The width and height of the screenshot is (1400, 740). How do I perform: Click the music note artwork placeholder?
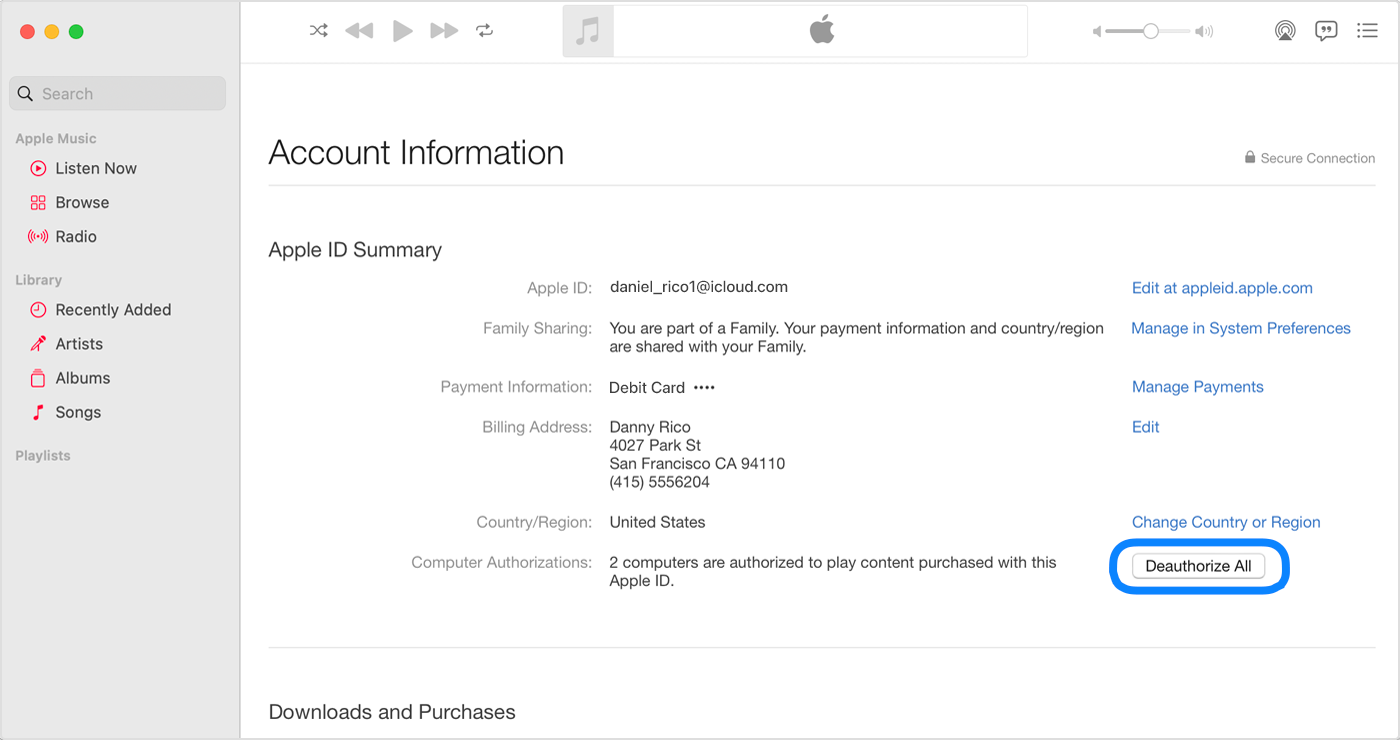point(588,31)
